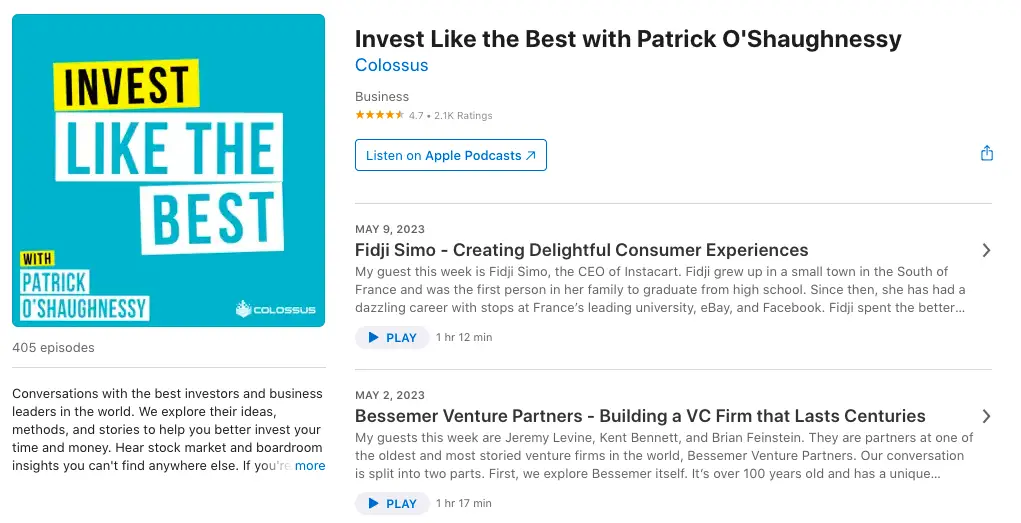This screenshot has width=1021, height=523.
Task: Play the 1 hr 12 min episode
Action: pyautogui.click(x=392, y=337)
